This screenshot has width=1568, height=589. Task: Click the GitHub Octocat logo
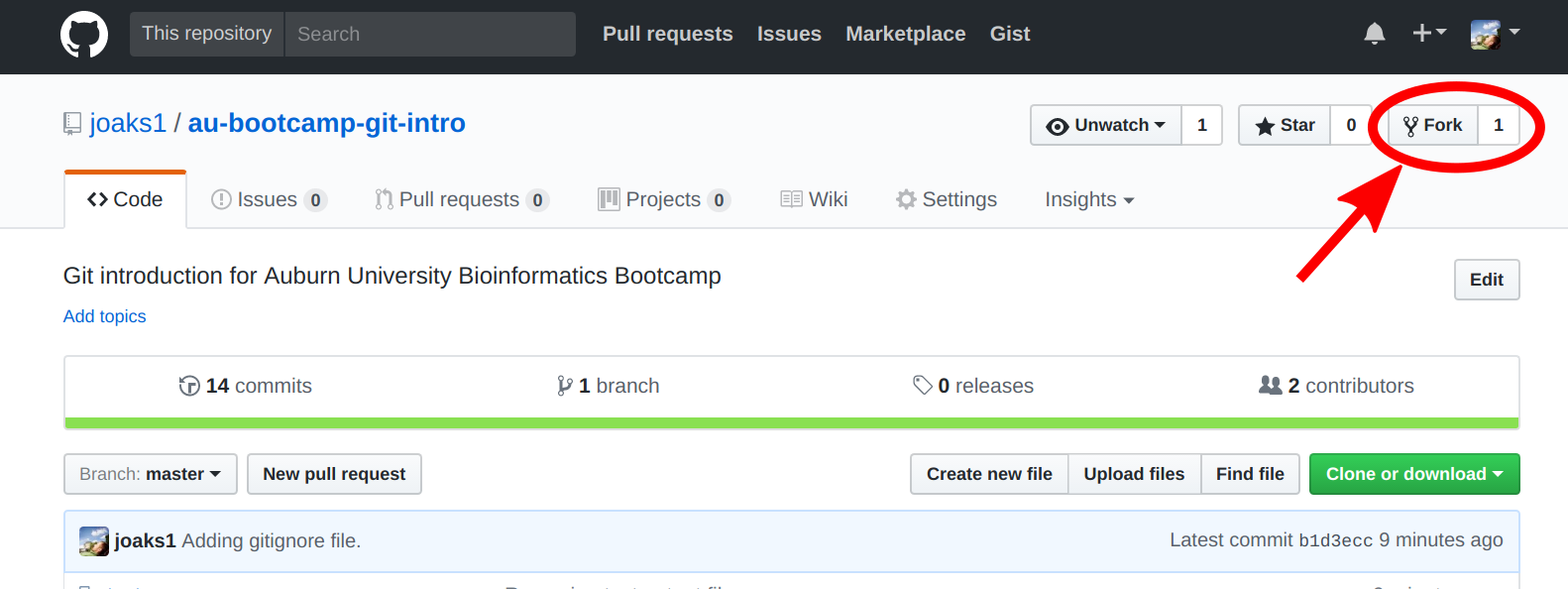[x=84, y=35]
